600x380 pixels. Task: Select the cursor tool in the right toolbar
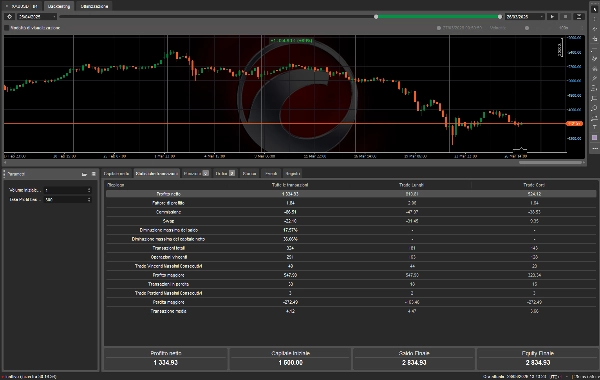click(594, 9)
